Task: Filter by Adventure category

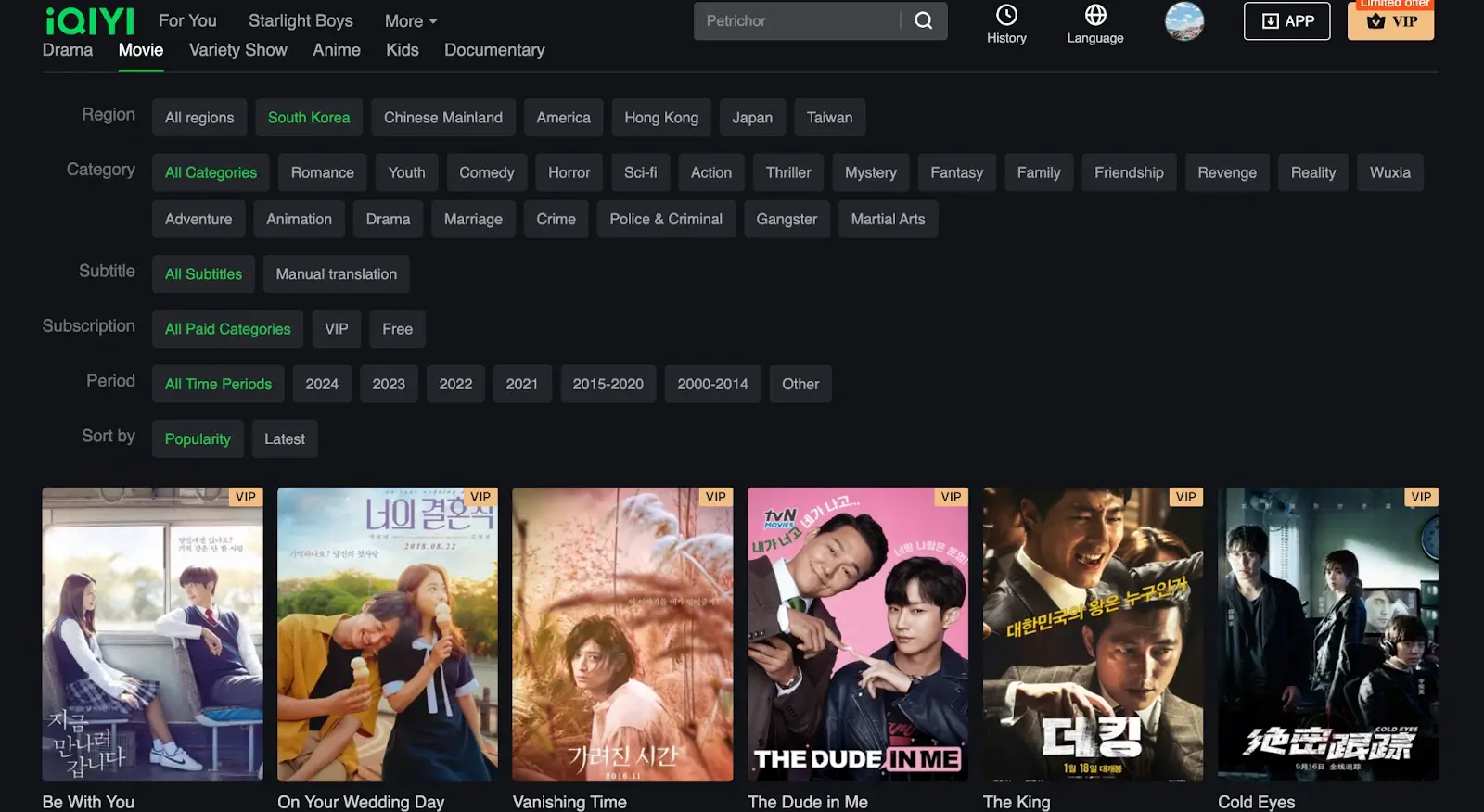Action: [198, 219]
